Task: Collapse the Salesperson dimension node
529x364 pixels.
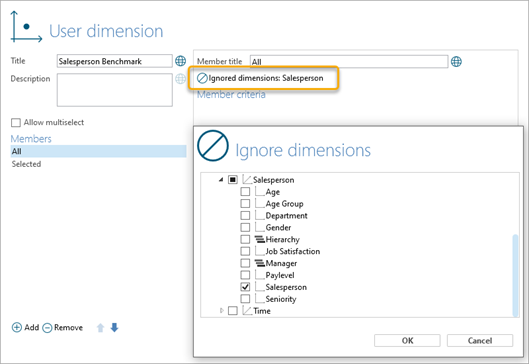Action: tap(221, 180)
